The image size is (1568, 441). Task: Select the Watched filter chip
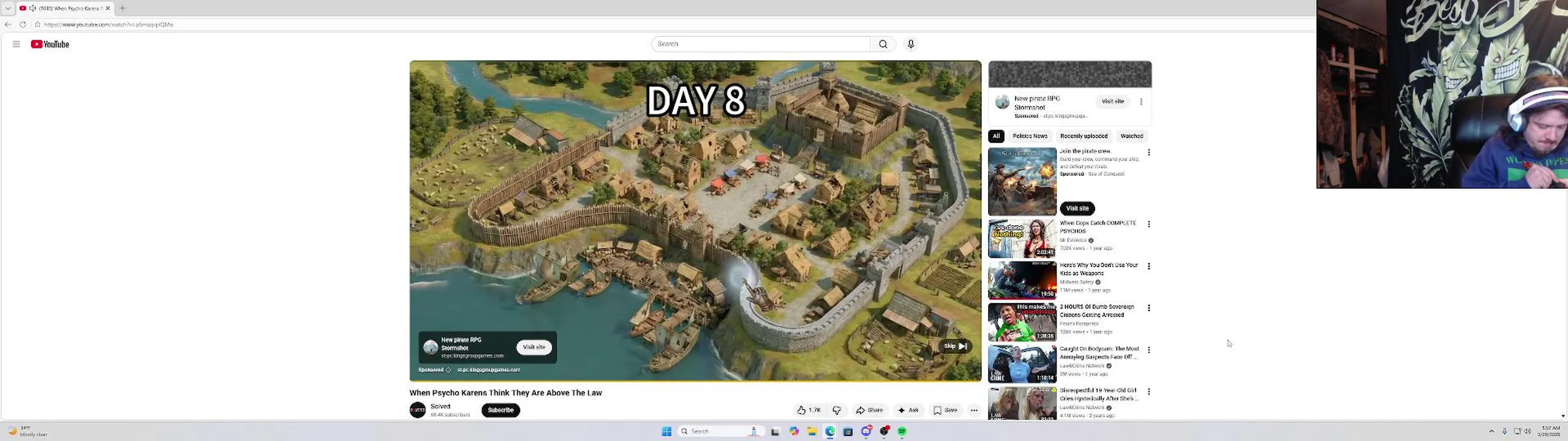[1131, 136]
